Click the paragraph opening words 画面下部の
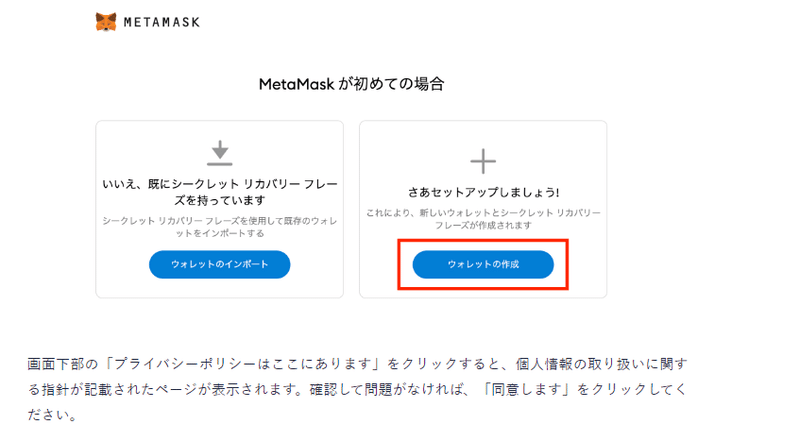Image resolution: width=800 pixels, height=440 pixels. 63,364
